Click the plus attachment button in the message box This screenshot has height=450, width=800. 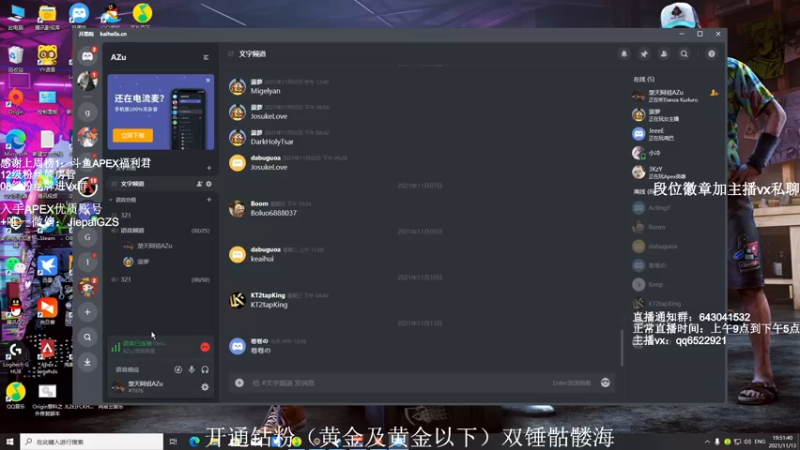point(239,383)
